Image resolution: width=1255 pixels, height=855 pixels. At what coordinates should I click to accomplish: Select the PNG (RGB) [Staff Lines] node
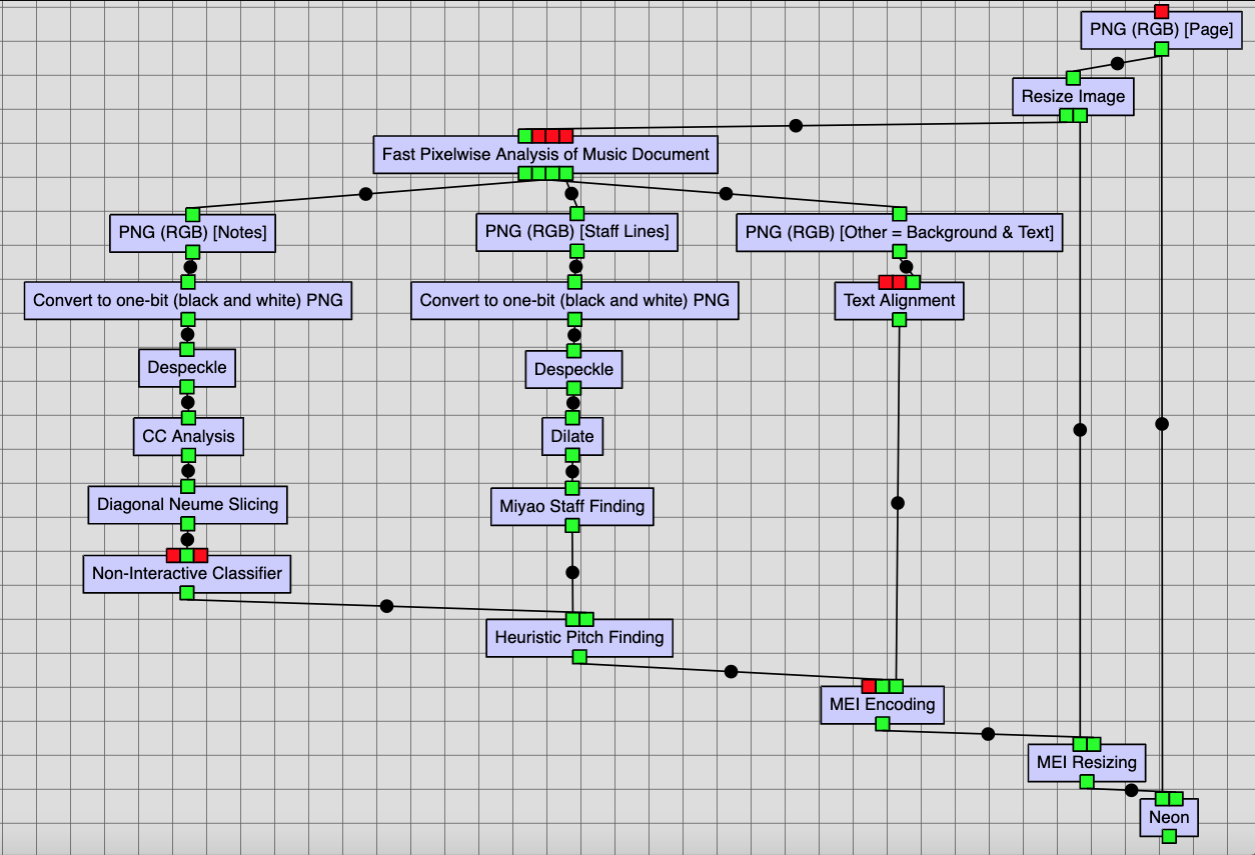coord(576,233)
